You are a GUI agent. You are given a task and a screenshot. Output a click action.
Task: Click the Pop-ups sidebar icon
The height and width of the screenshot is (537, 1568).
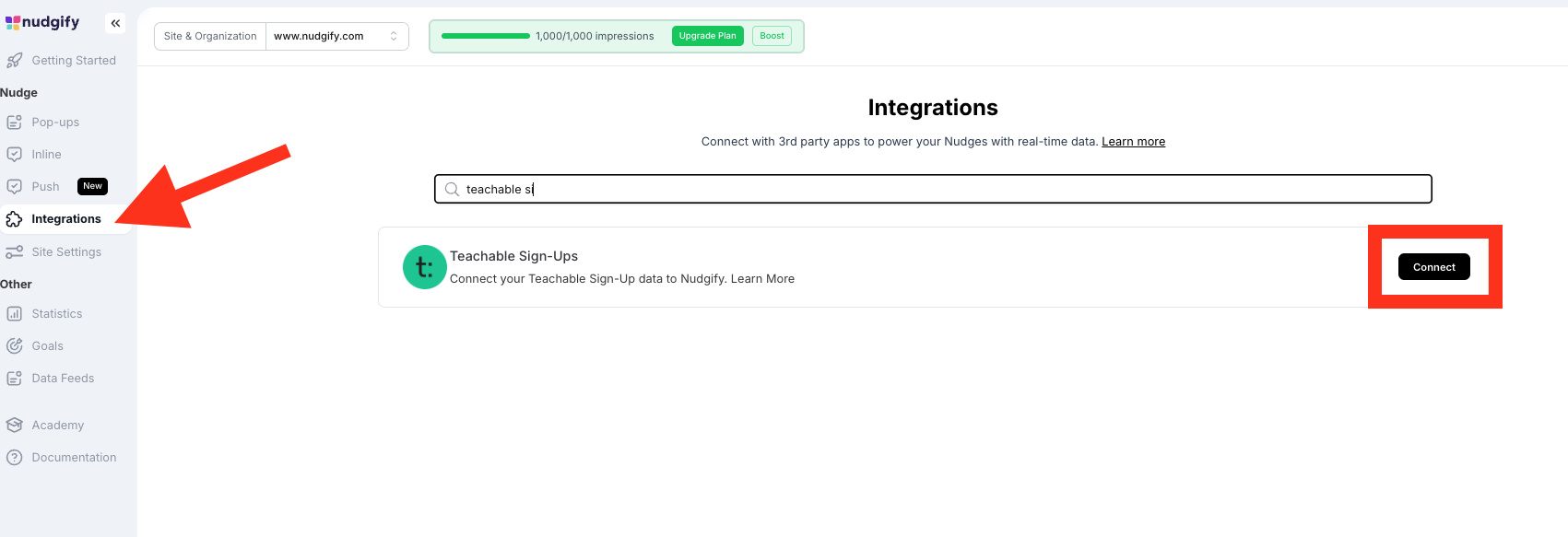coord(14,123)
